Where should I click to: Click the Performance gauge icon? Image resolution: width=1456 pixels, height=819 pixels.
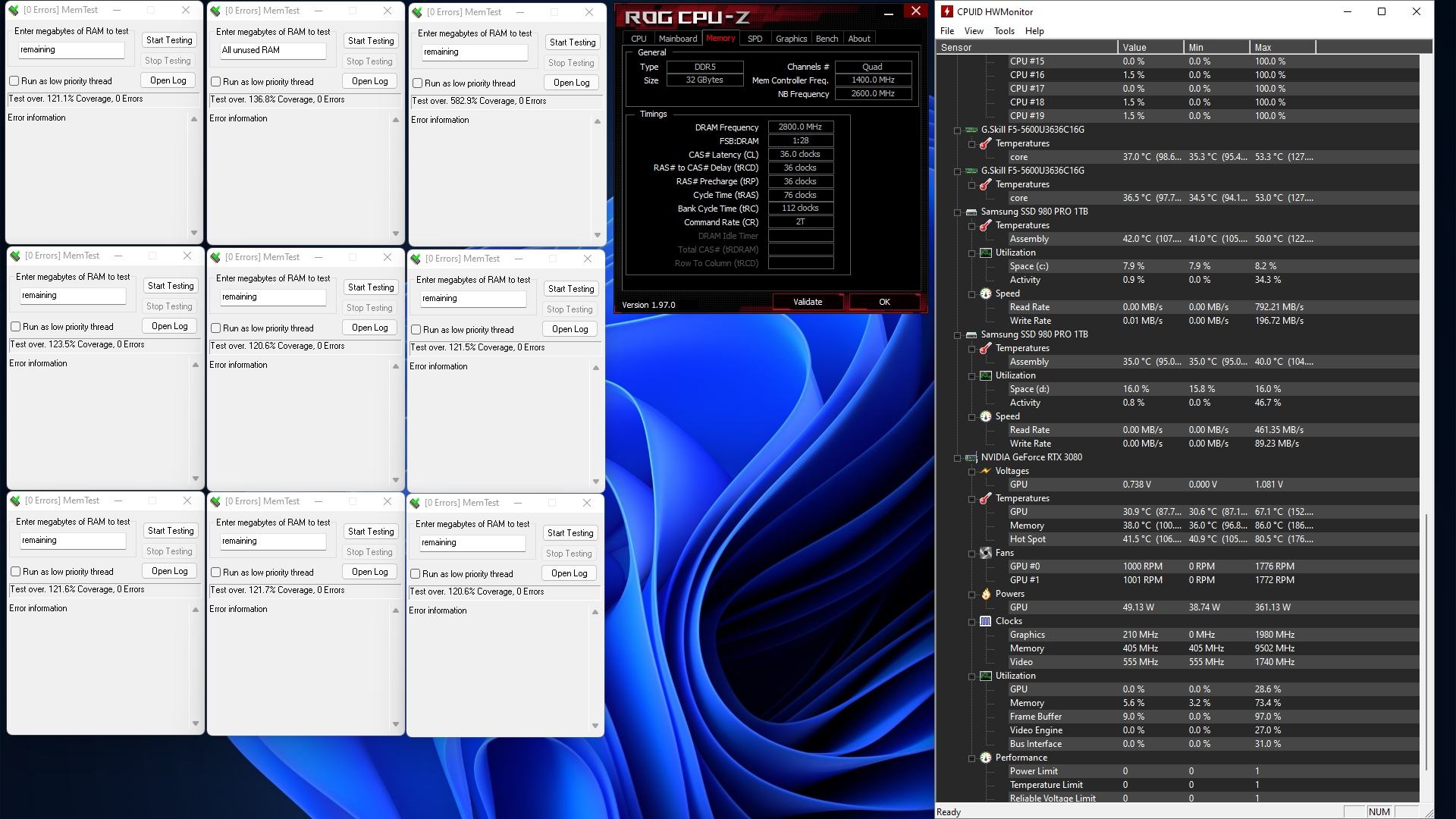point(985,758)
